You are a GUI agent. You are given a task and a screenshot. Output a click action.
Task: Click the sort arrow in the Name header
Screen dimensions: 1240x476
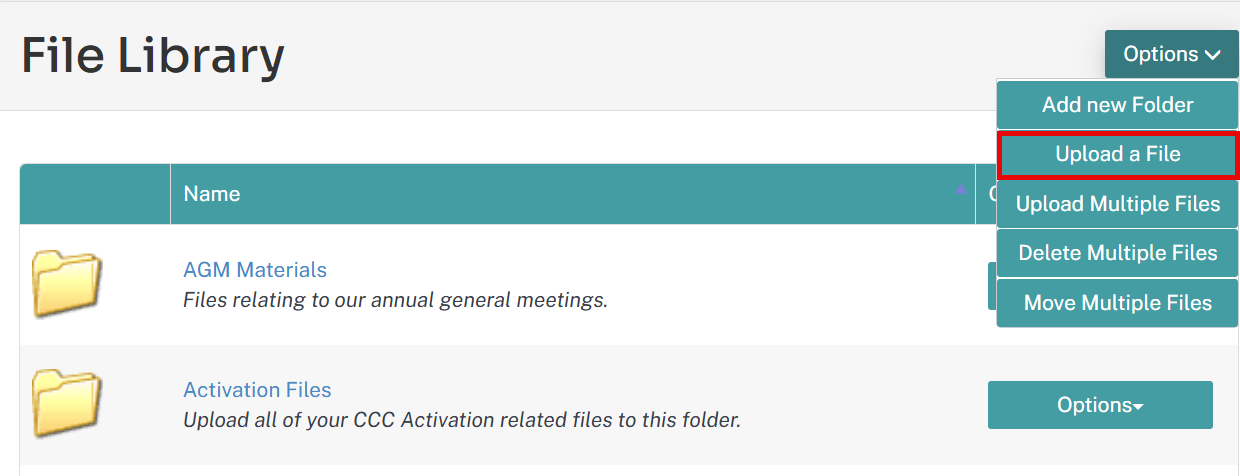coord(961,189)
